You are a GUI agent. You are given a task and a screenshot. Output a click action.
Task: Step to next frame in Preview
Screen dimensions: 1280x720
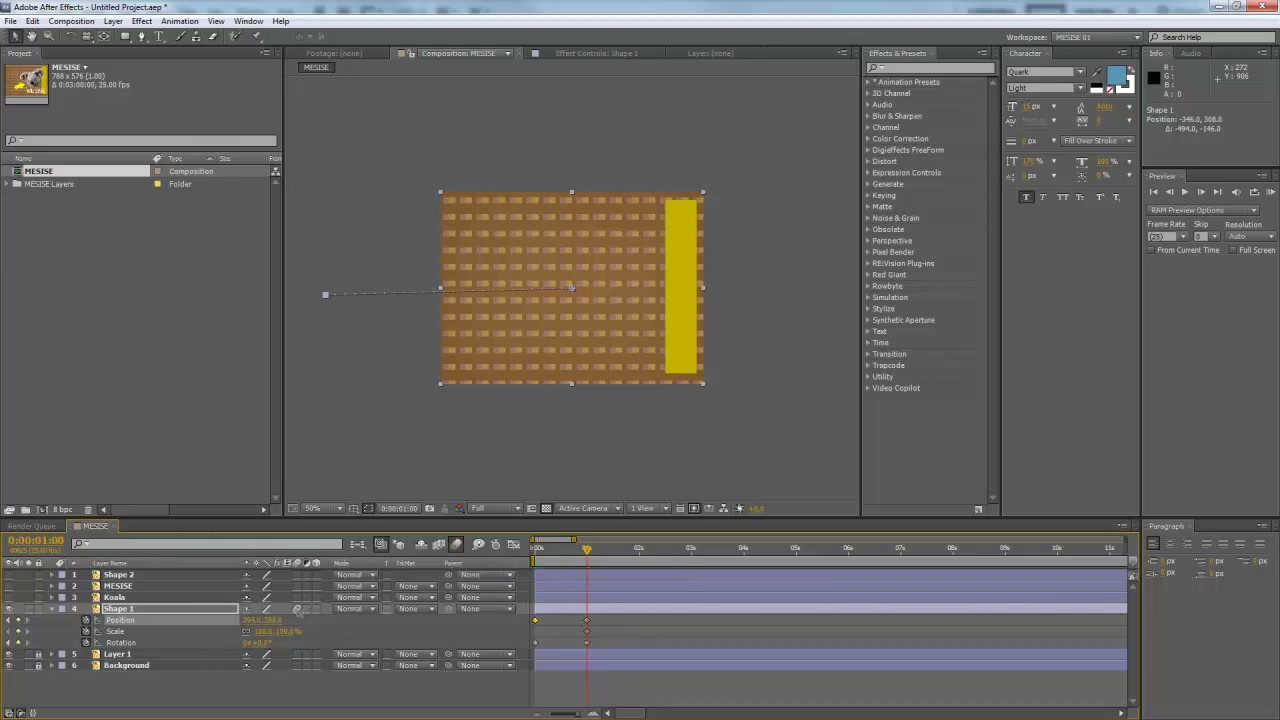(x=1201, y=192)
